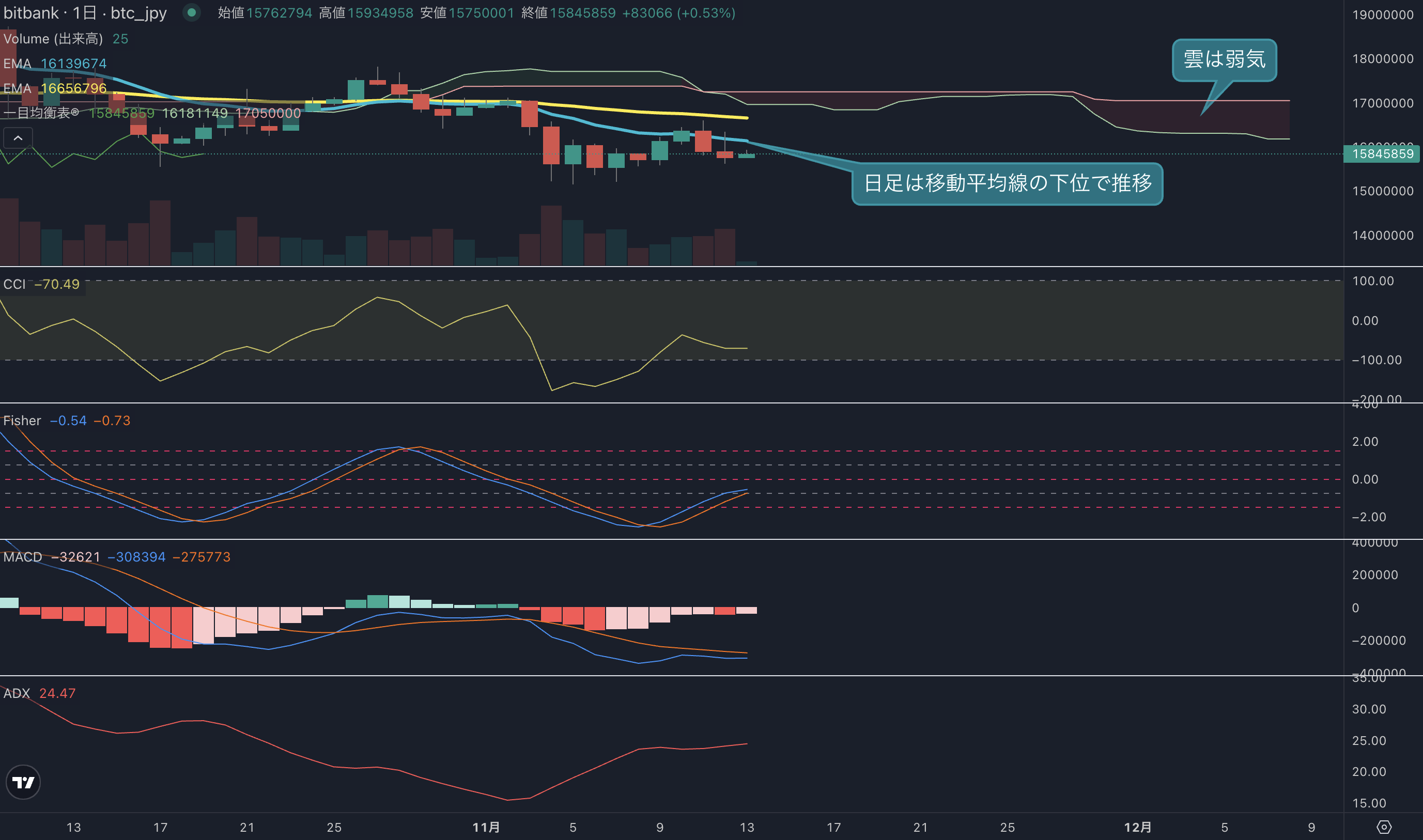Click the TradingView logo icon

[23, 782]
